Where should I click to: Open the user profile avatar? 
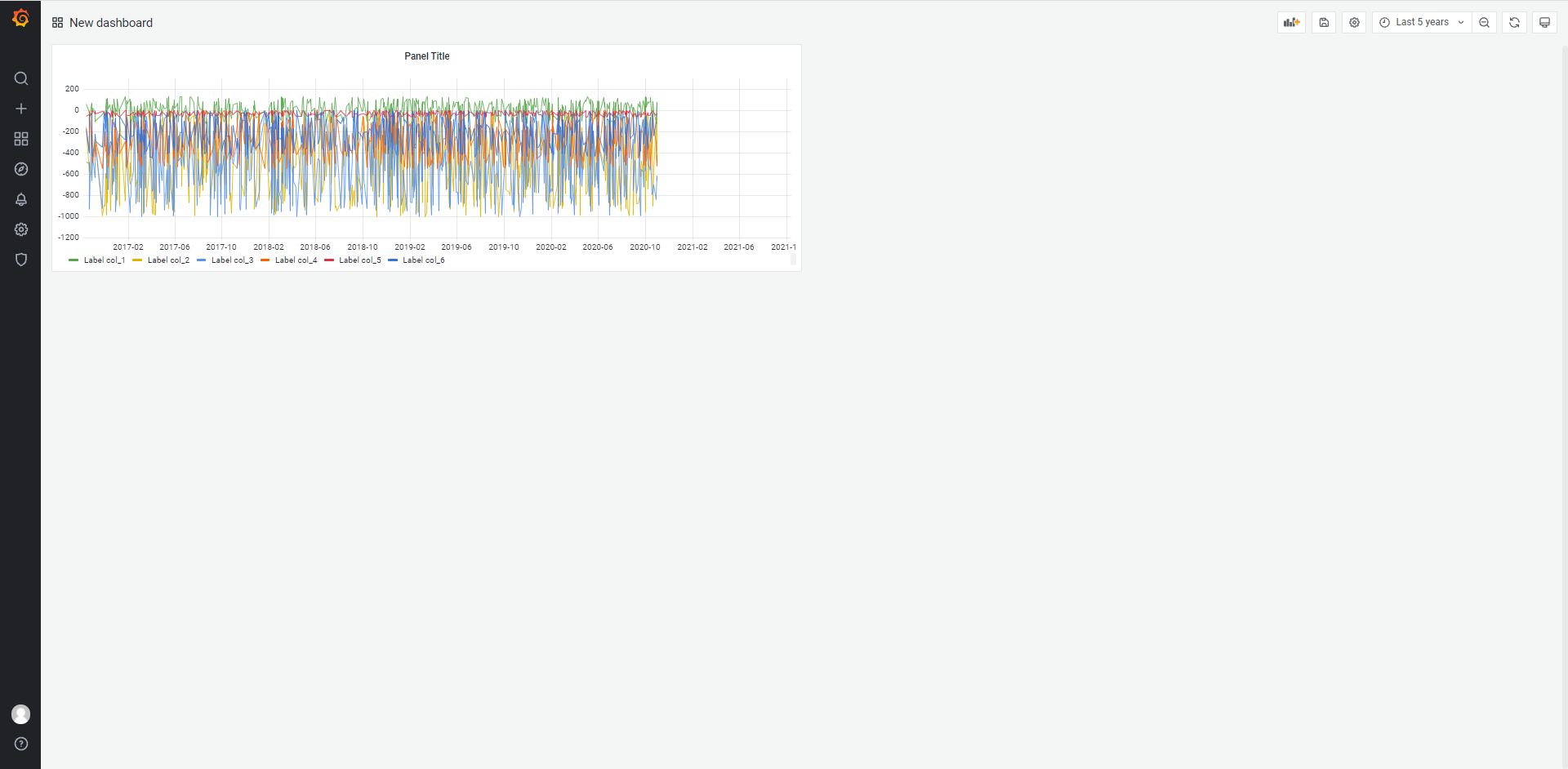21,714
